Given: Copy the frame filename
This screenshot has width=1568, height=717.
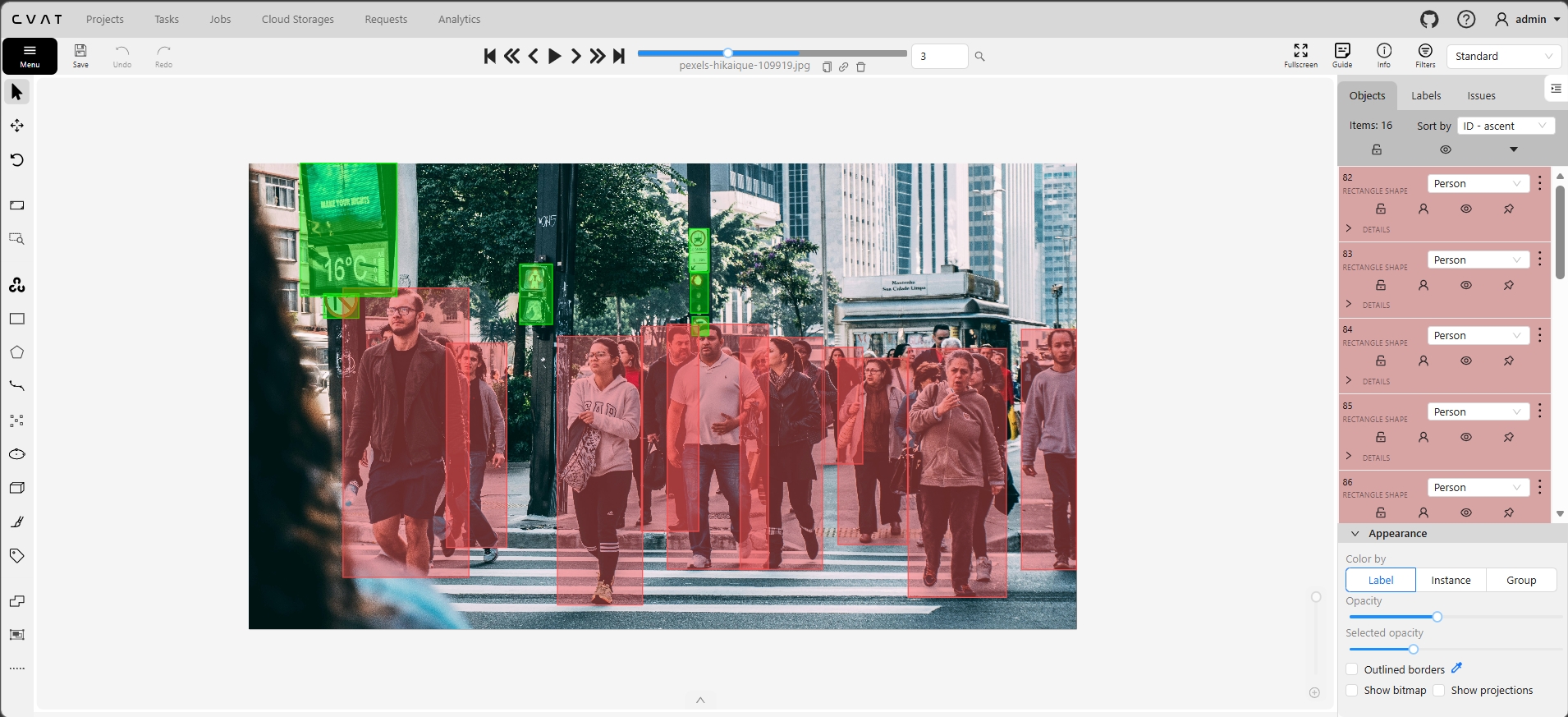Looking at the screenshot, I should click(x=827, y=67).
